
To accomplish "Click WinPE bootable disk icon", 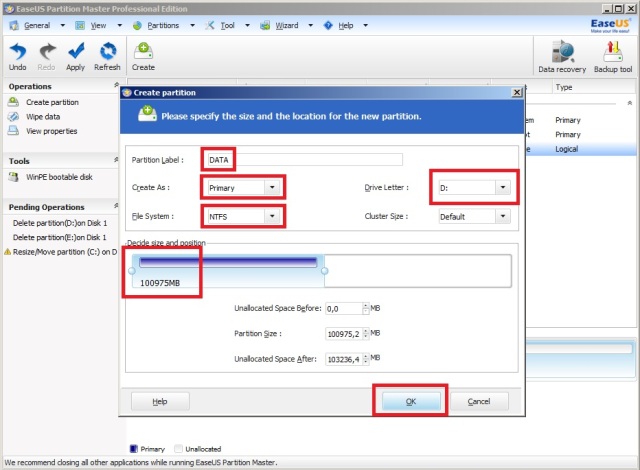I will pyautogui.click(x=13, y=177).
